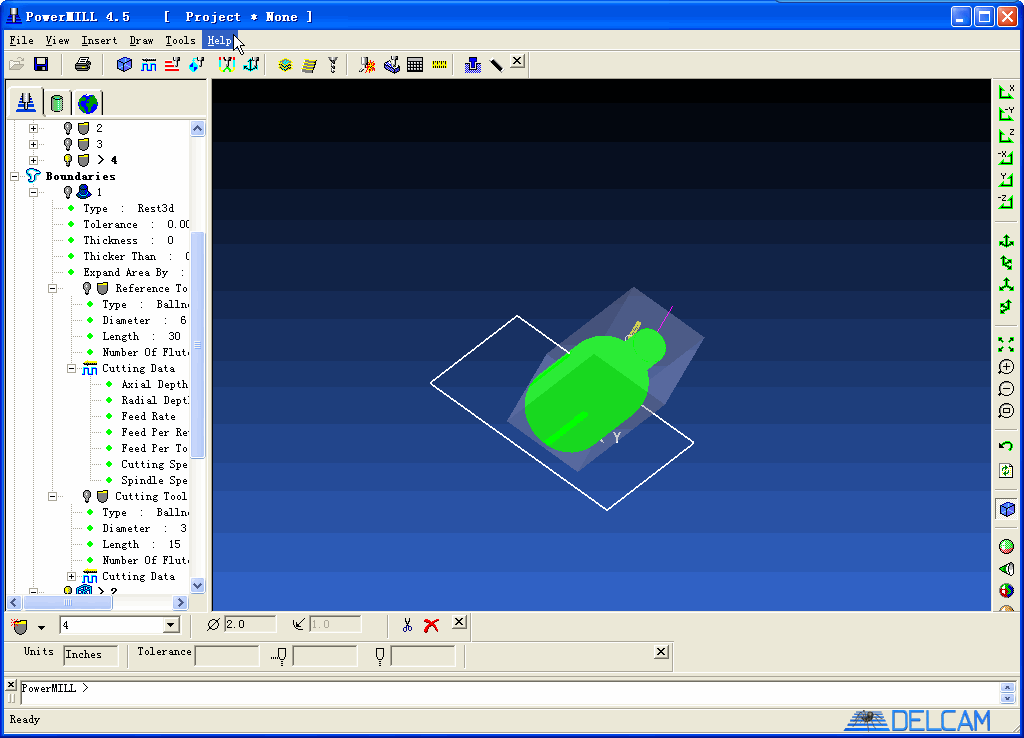The image size is (1024, 738).
Task: Open the calculator grid icon
Action: pyautogui.click(x=415, y=65)
